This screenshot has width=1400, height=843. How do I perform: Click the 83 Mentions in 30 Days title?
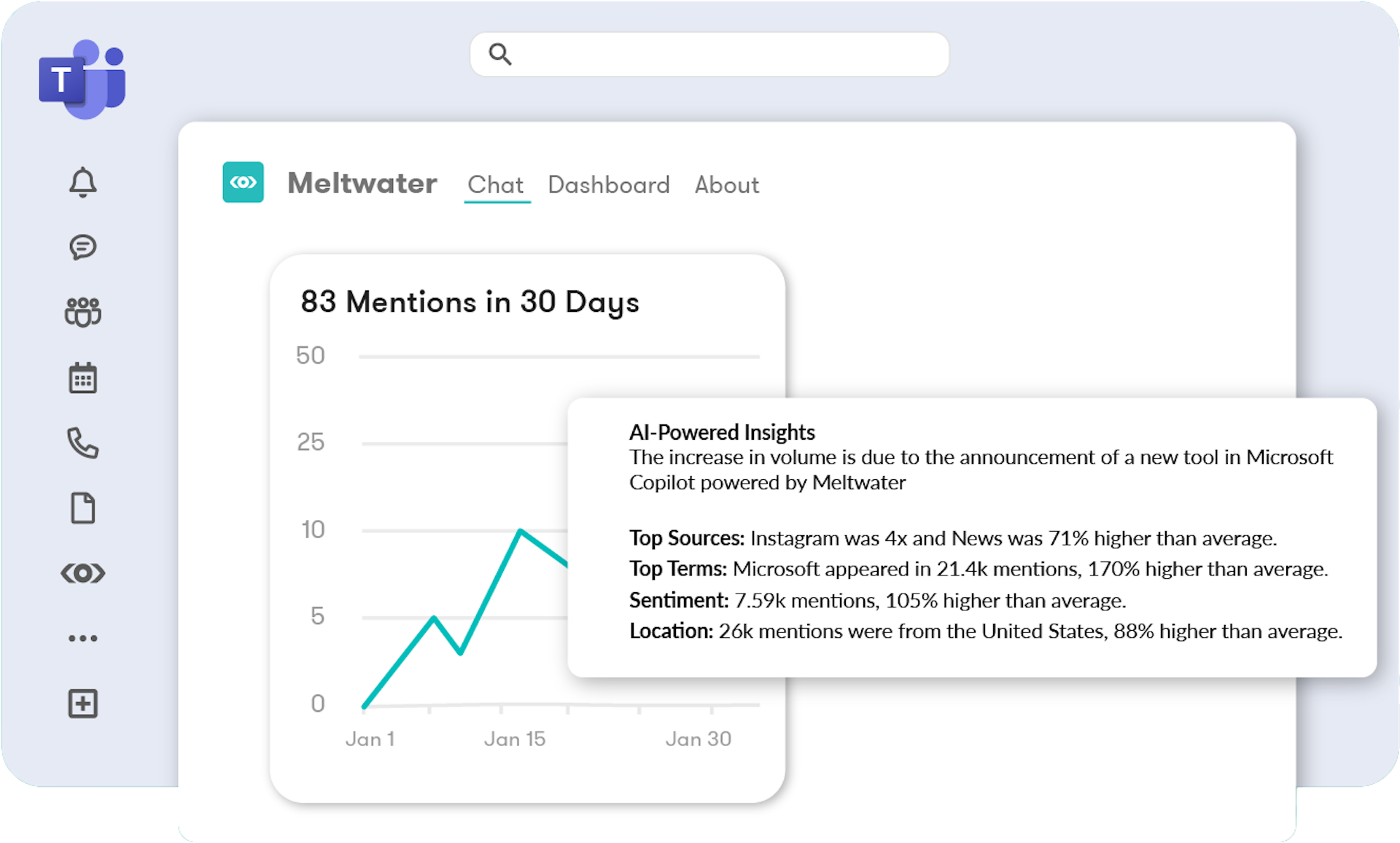[470, 302]
